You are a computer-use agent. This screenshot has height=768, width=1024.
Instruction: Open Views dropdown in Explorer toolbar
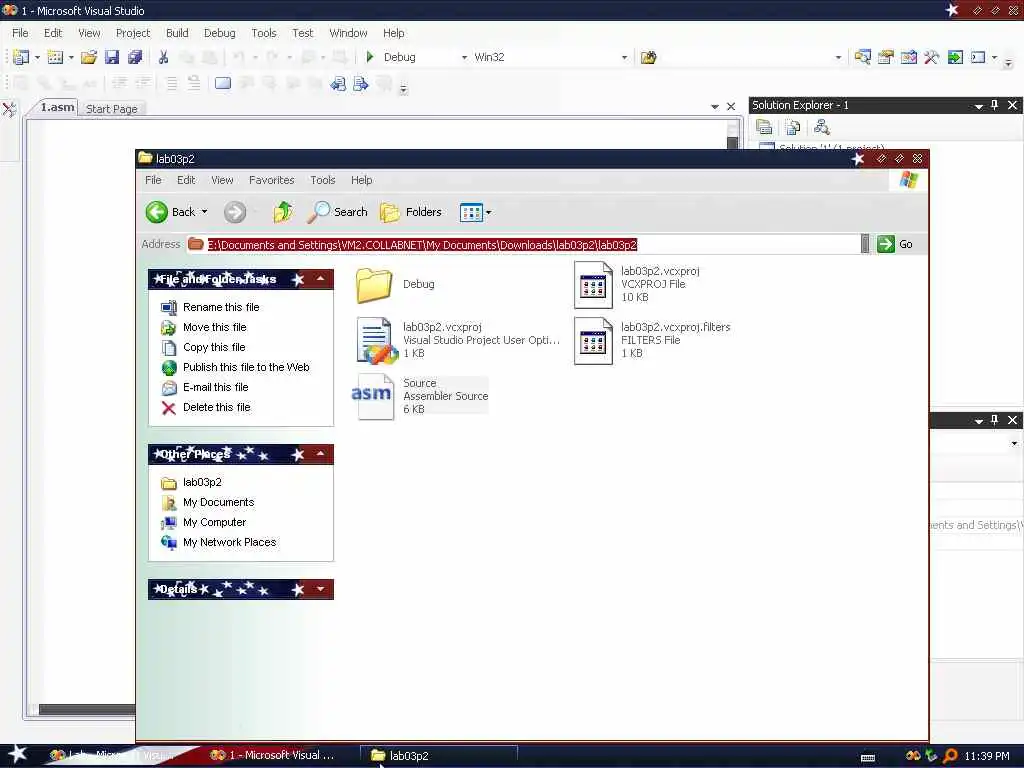click(488, 212)
